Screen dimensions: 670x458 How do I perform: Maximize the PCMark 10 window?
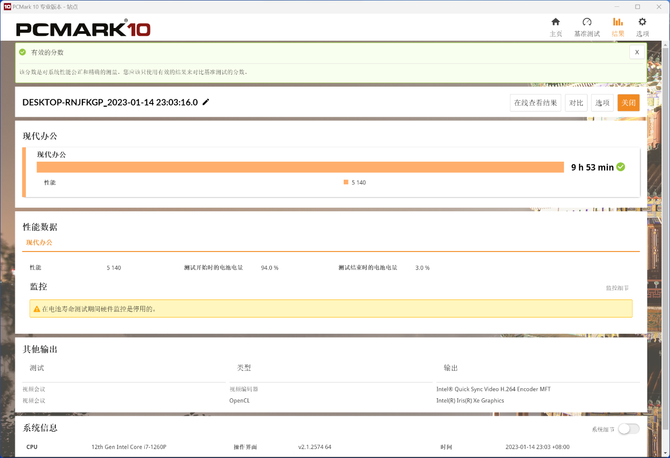(638, 6)
